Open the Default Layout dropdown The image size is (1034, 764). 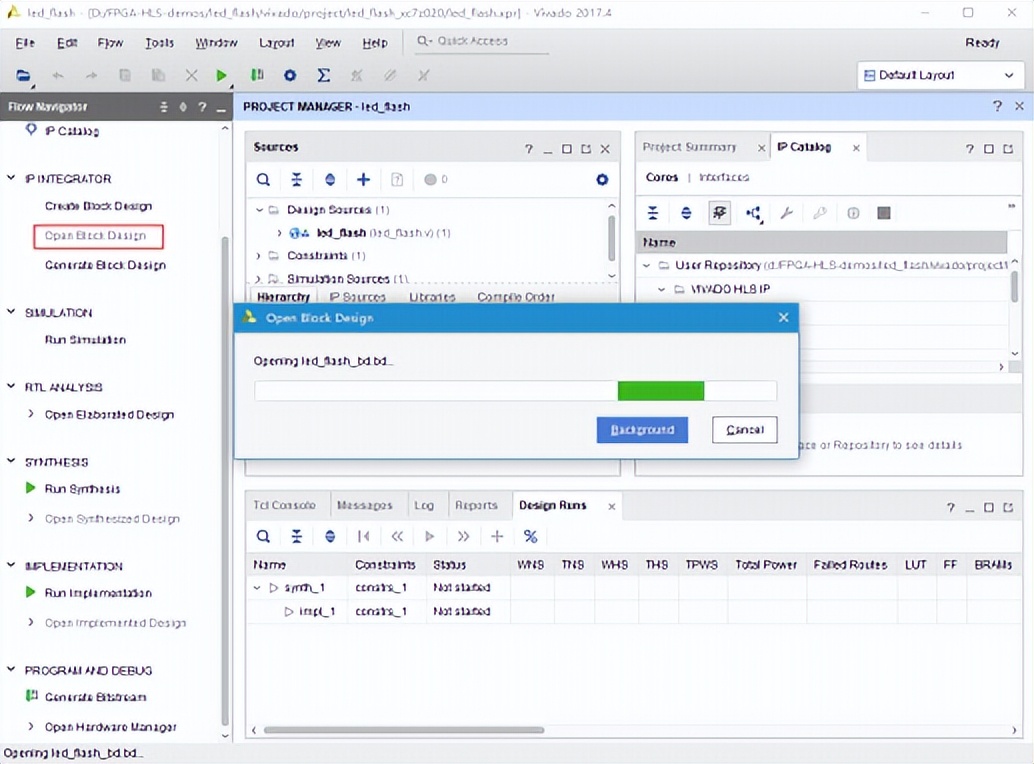click(939, 75)
